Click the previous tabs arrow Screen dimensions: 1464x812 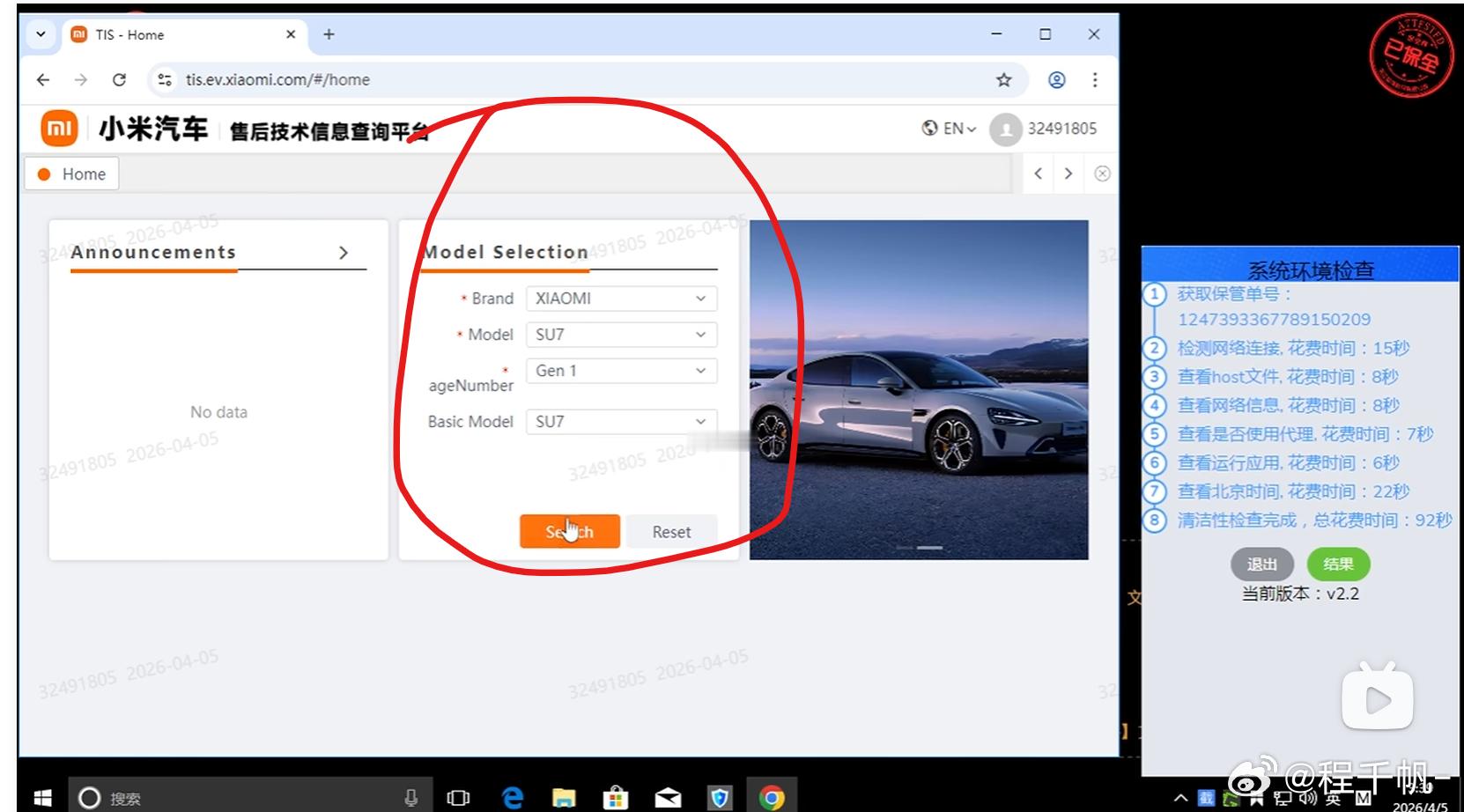[1039, 173]
